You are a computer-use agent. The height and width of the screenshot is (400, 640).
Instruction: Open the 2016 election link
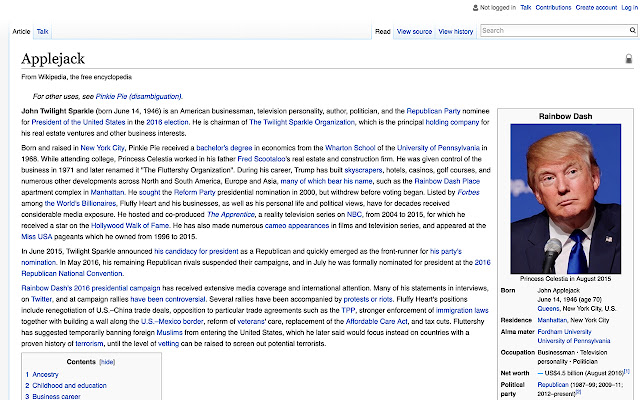[x=167, y=122]
